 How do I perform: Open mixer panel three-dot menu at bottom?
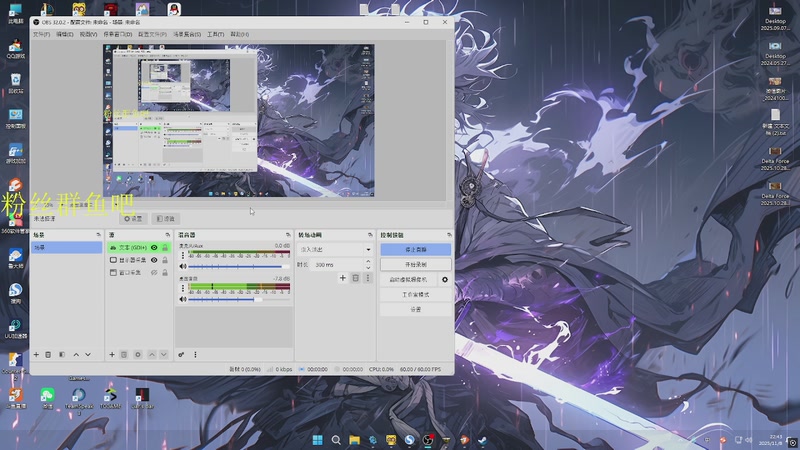195,355
